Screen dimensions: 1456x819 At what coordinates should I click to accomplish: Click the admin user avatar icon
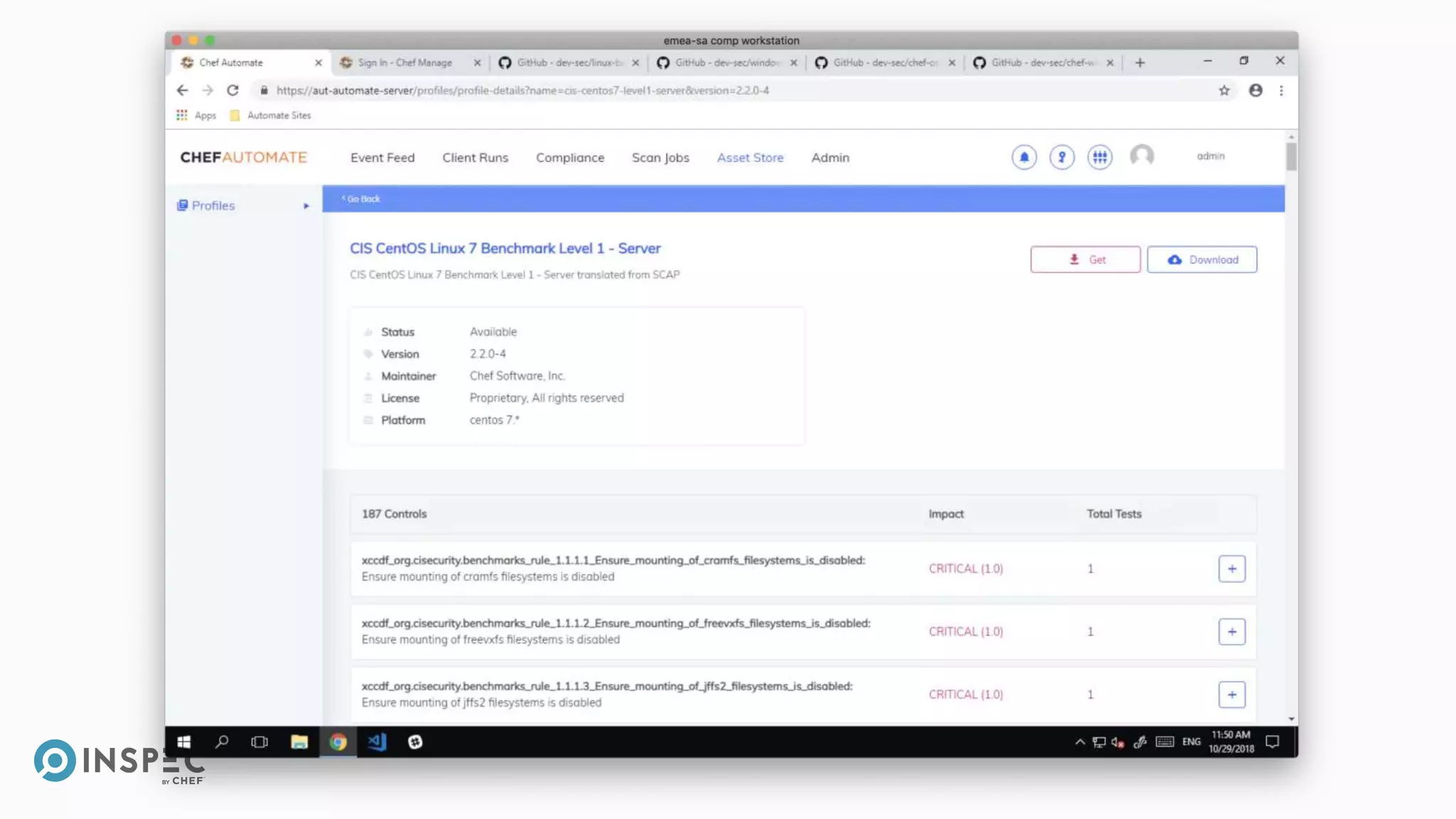coord(1142,156)
